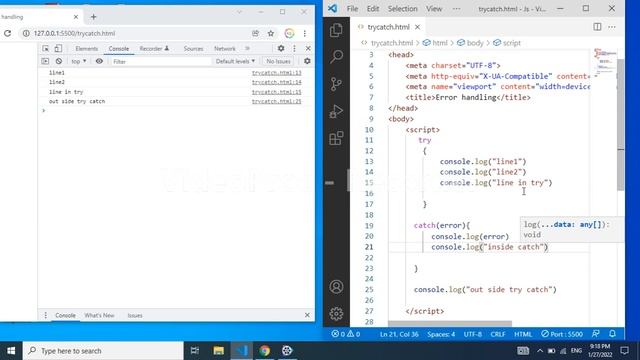Change the HTML language mode in status bar
This screenshot has width=640, height=360.
[x=523, y=334]
